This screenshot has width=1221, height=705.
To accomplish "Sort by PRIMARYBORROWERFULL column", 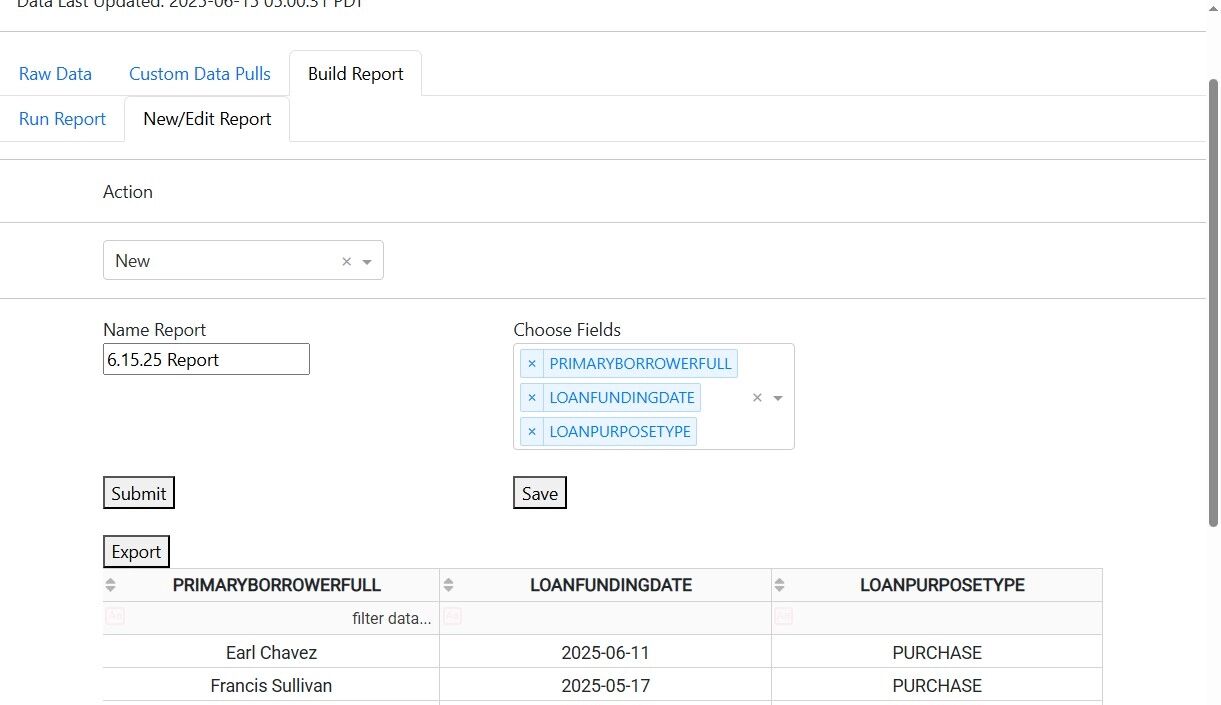I will [x=111, y=585].
